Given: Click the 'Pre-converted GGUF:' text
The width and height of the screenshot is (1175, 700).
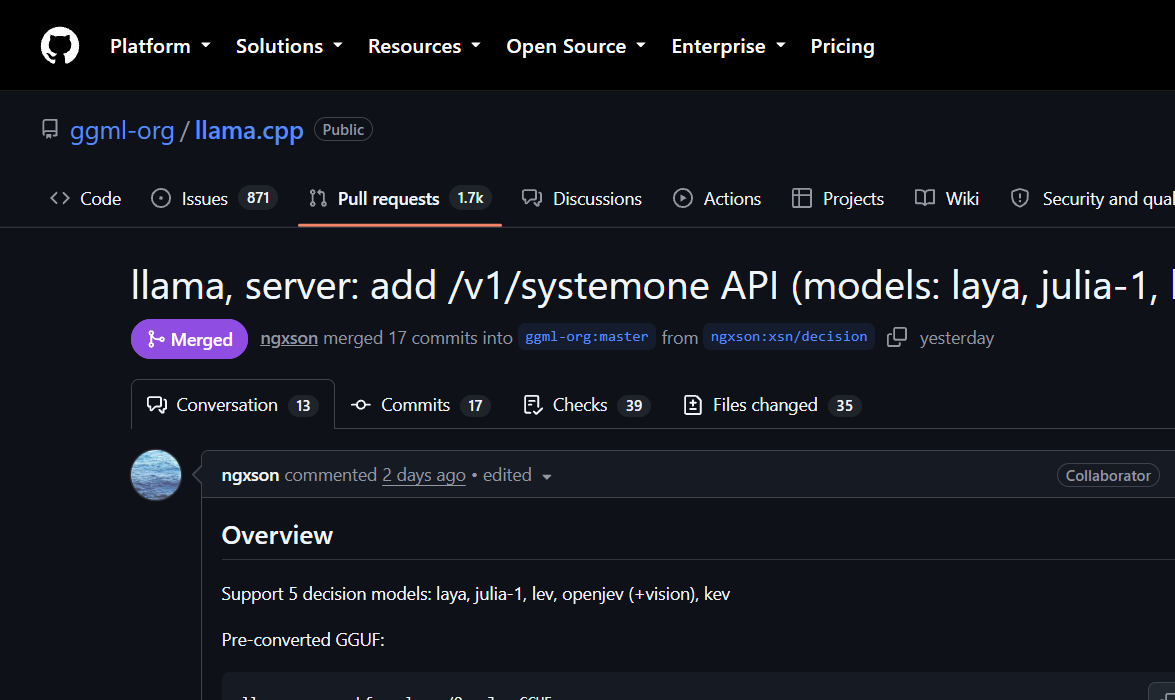Looking at the screenshot, I should 303,640.
